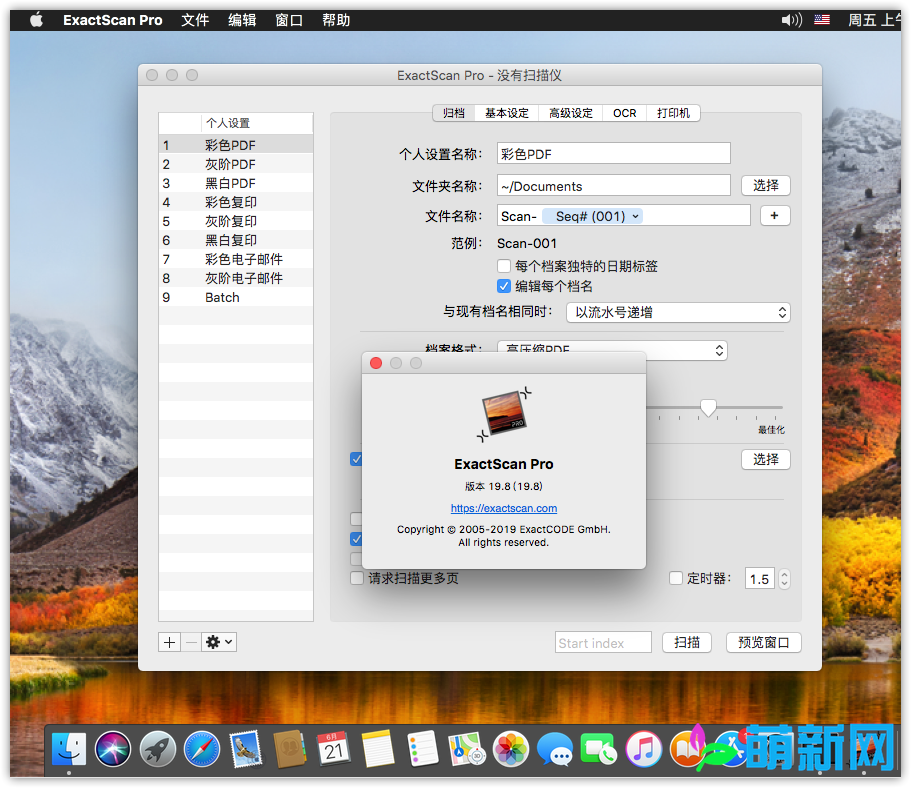This screenshot has height=788, width=911.
Task: Click 选择 button below quality slider
Action: pyautogui.click(x=766, y=459)
